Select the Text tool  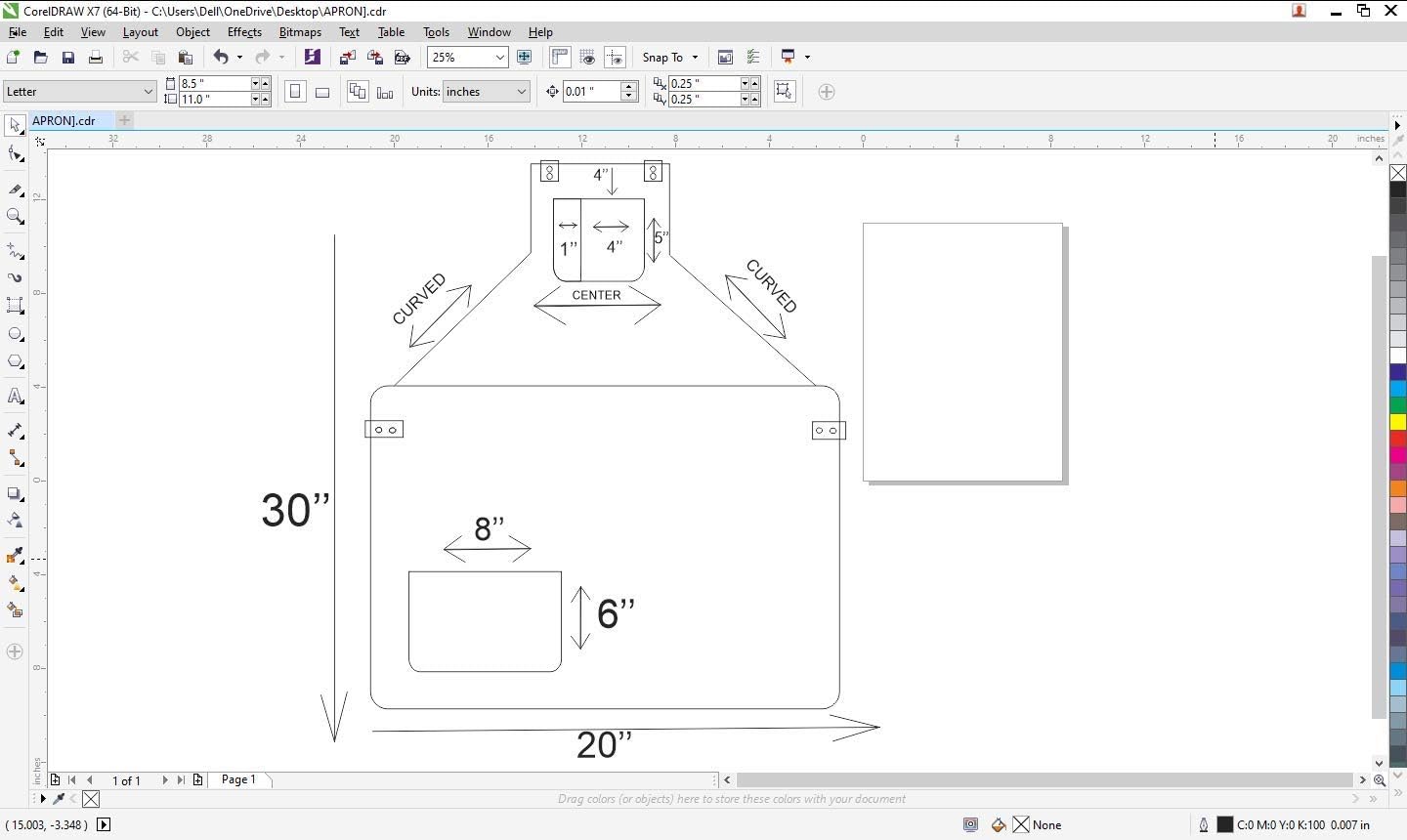pyautogui.click(x=15, y=396)
